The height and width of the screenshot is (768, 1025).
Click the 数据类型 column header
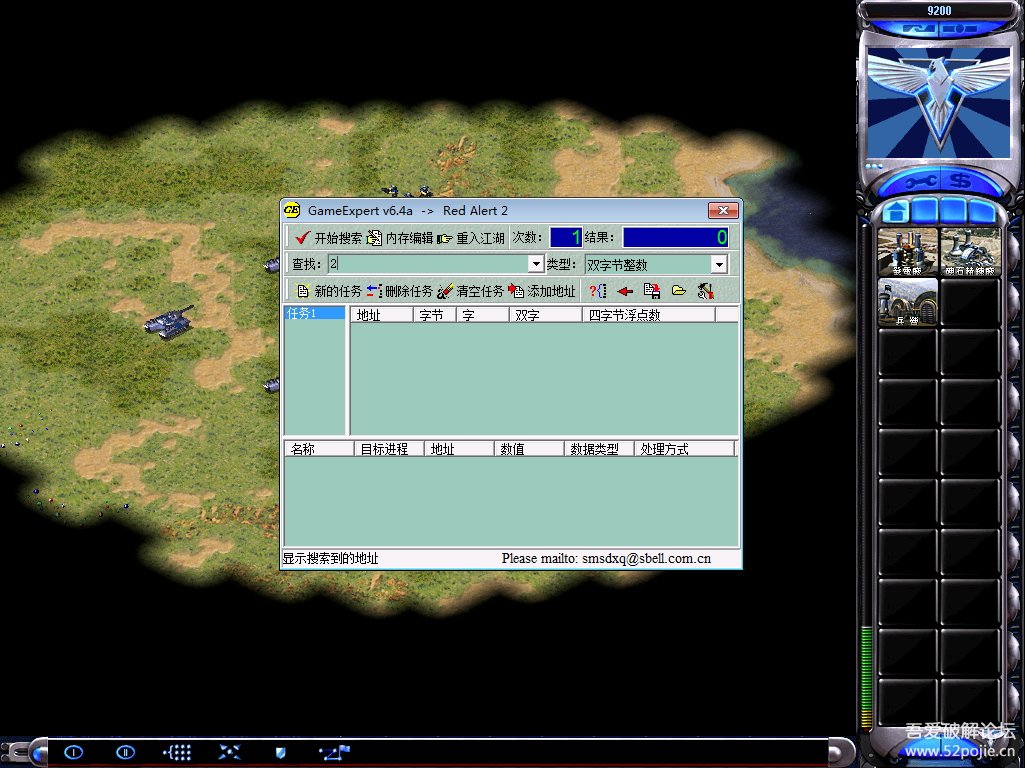[x=599, y=449]
